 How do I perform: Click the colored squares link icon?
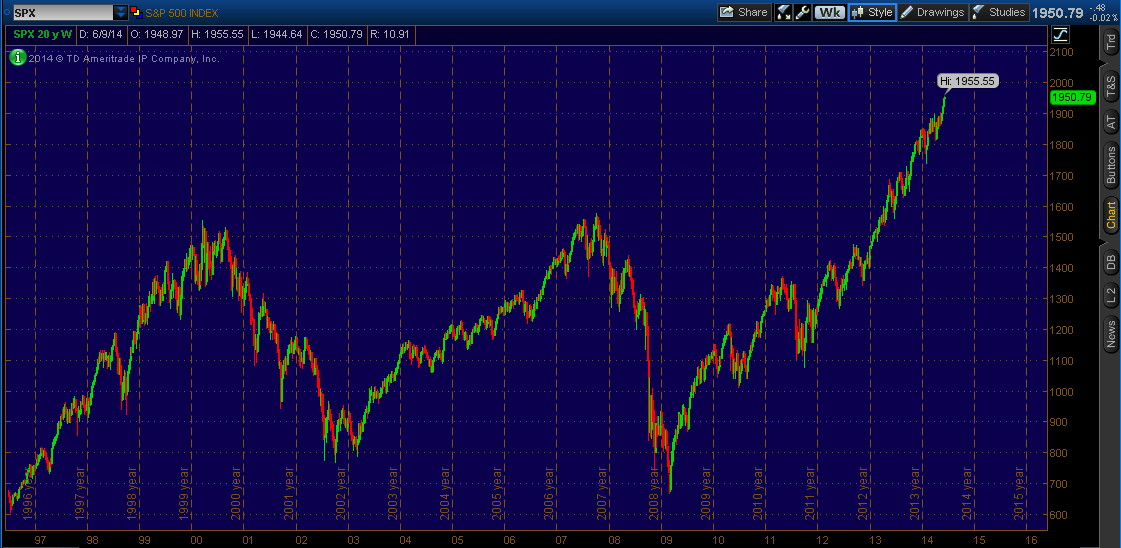coord(136,12)
